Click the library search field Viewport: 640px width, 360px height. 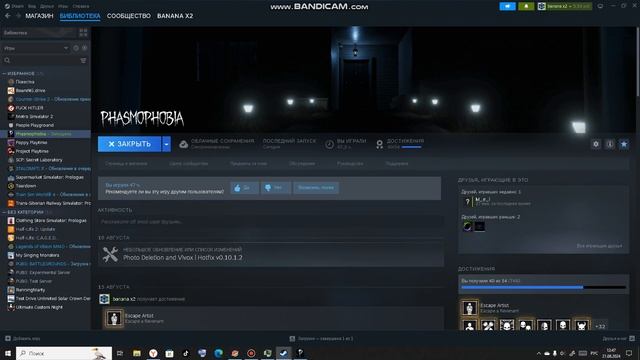41,60
